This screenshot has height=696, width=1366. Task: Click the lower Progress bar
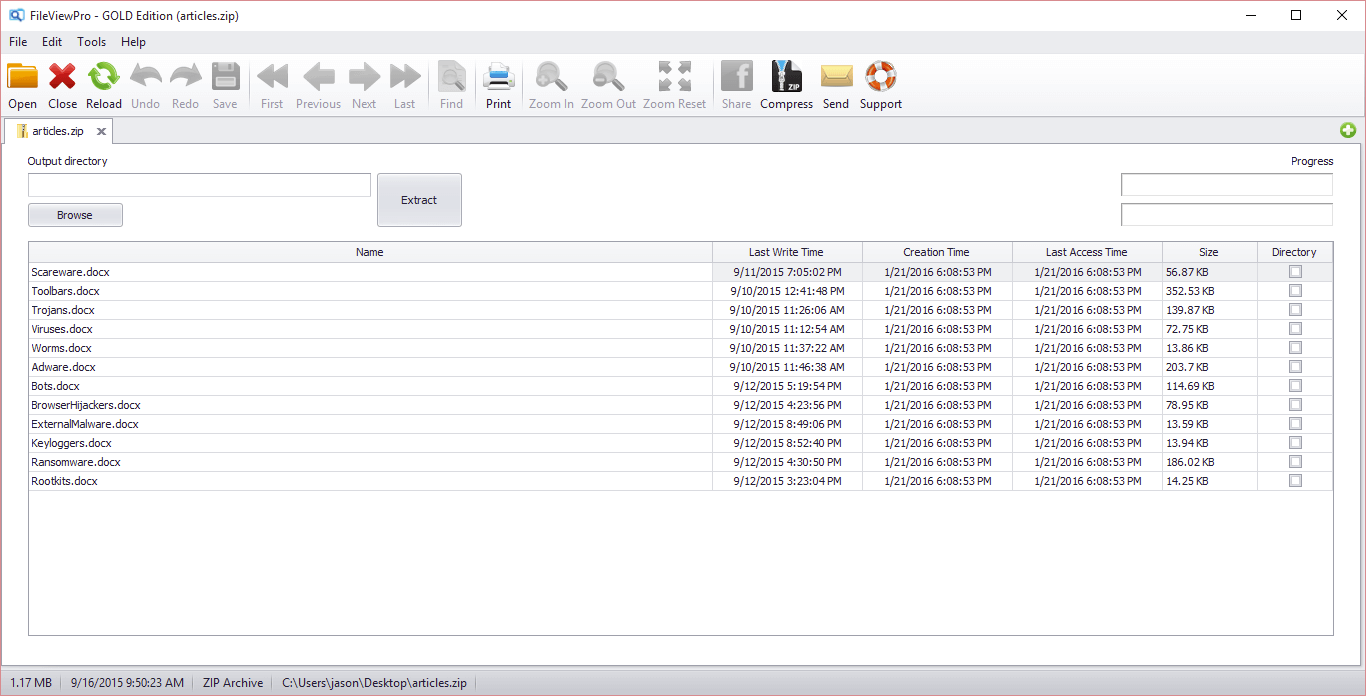pyautogui.click(x=1227, y=215)
